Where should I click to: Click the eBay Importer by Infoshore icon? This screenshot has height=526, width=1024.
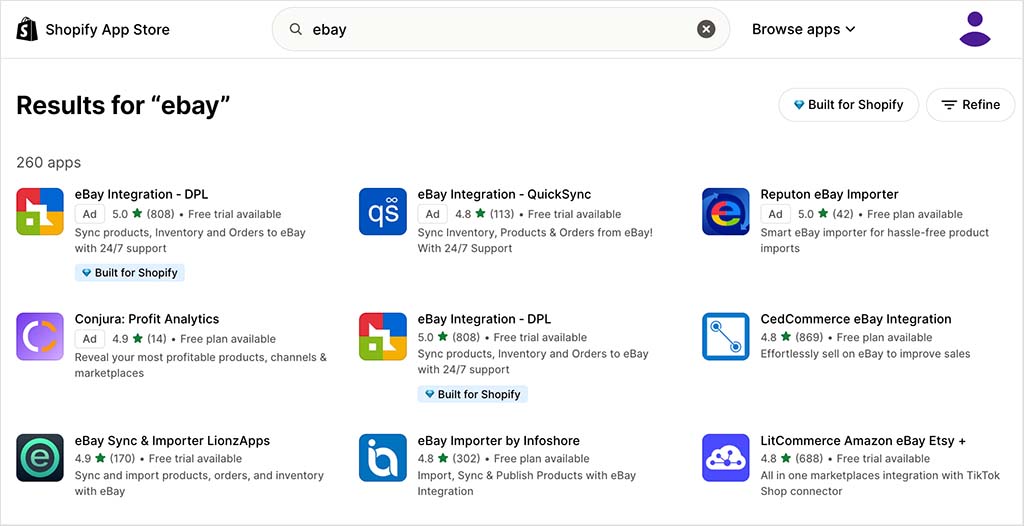point(383,458)
